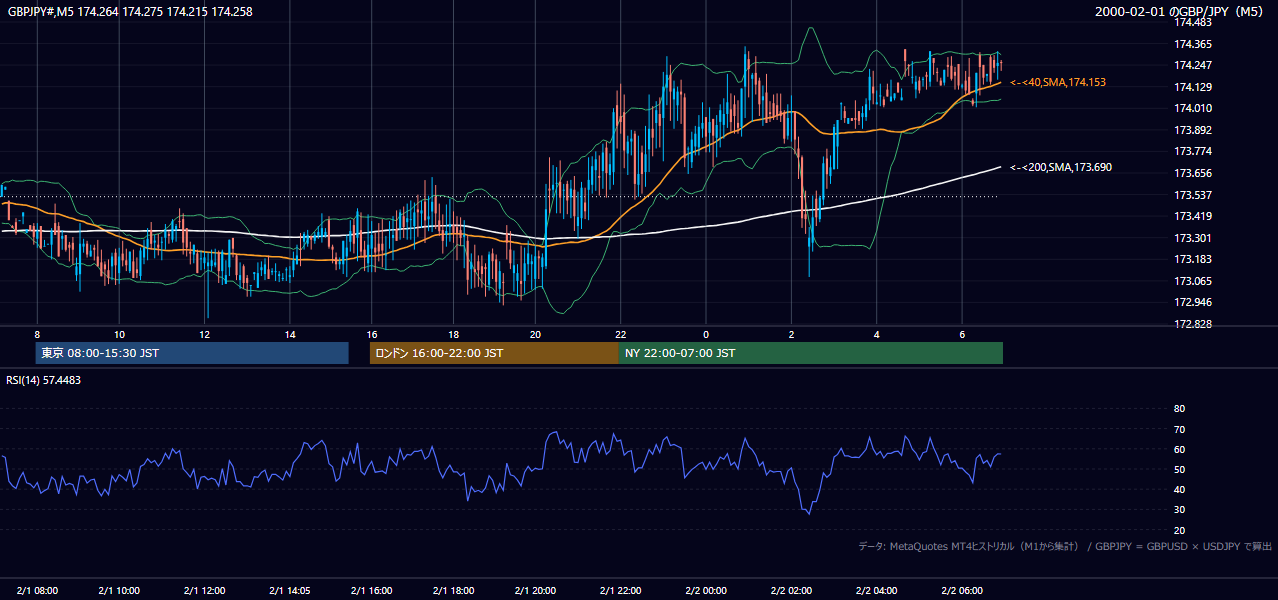Click RSI scale value 80

[1179, 409]
